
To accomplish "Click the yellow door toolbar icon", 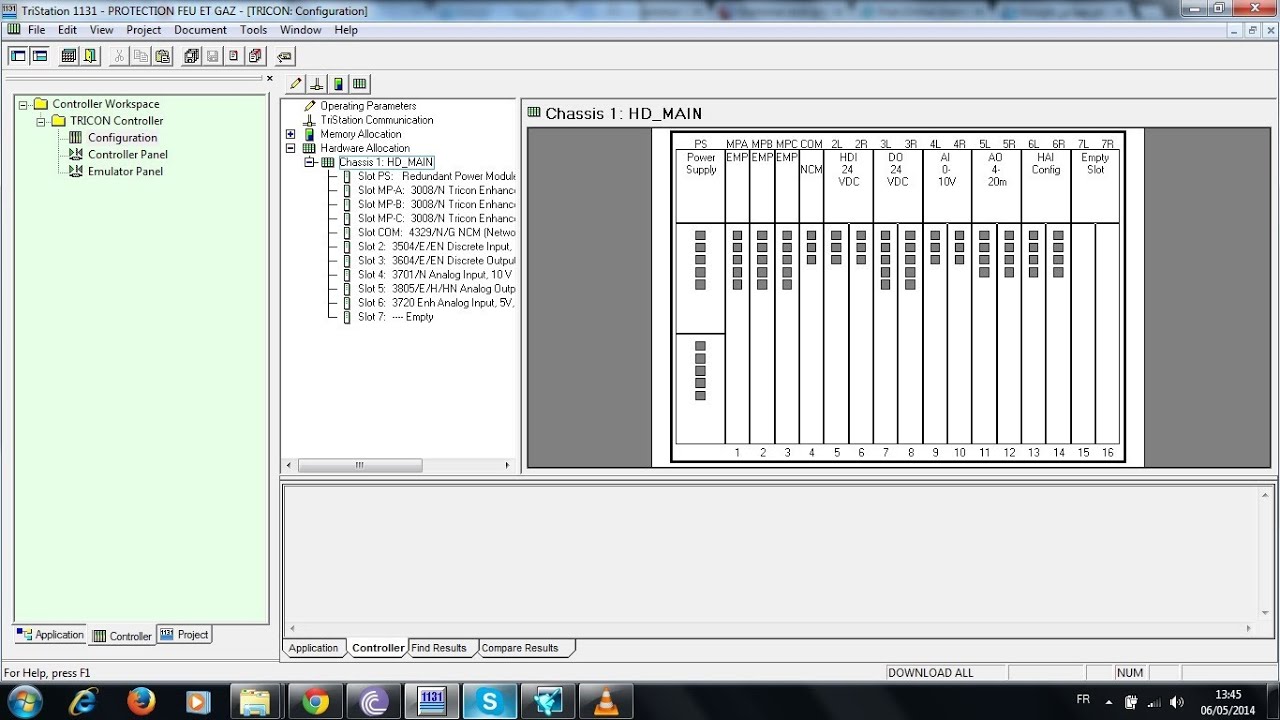I will point(91,56).
